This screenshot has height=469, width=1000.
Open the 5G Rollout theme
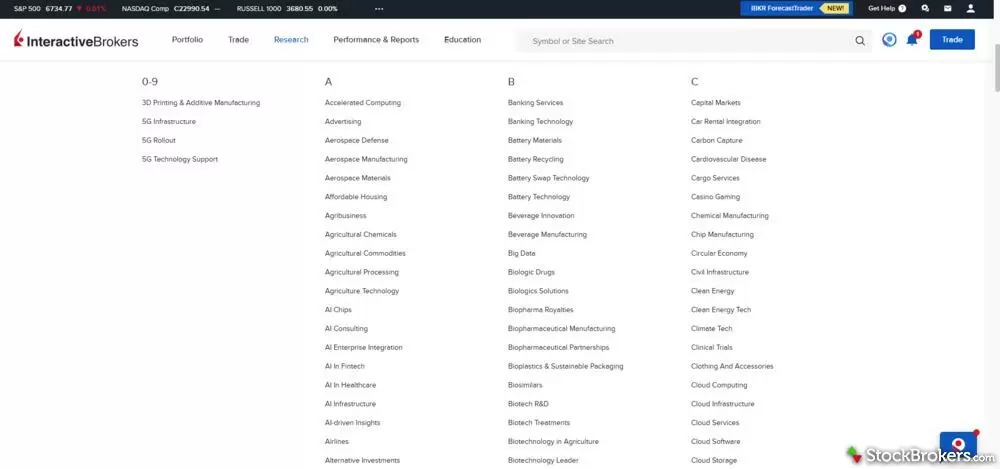tap(159, 140)
